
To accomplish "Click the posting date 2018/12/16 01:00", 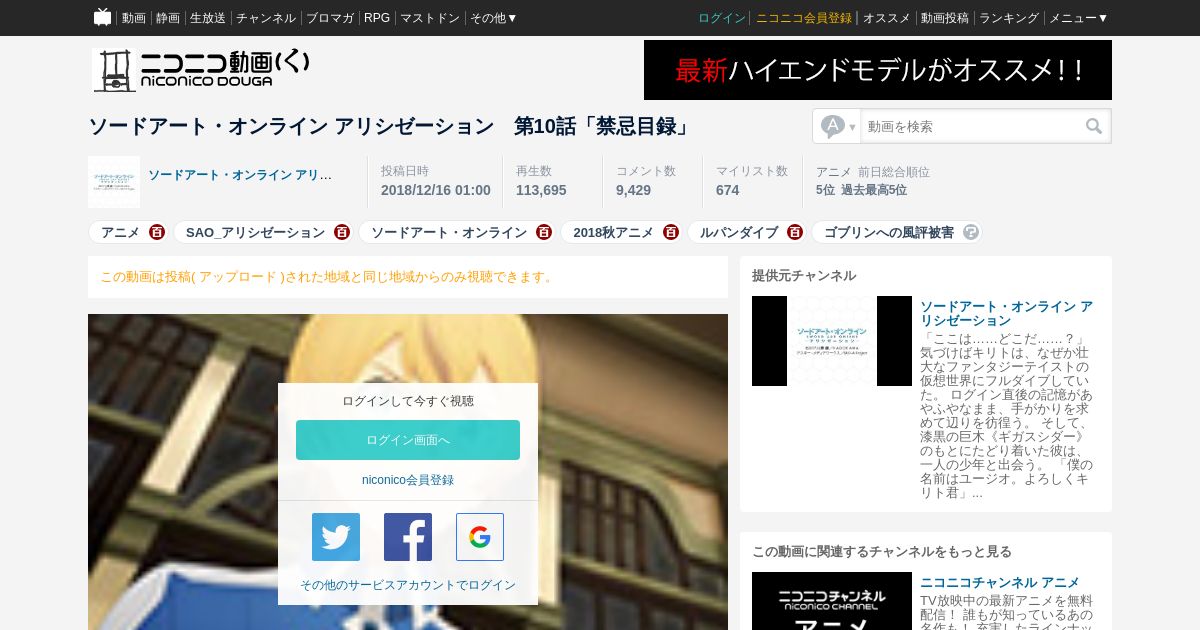I will click(436, 190).
